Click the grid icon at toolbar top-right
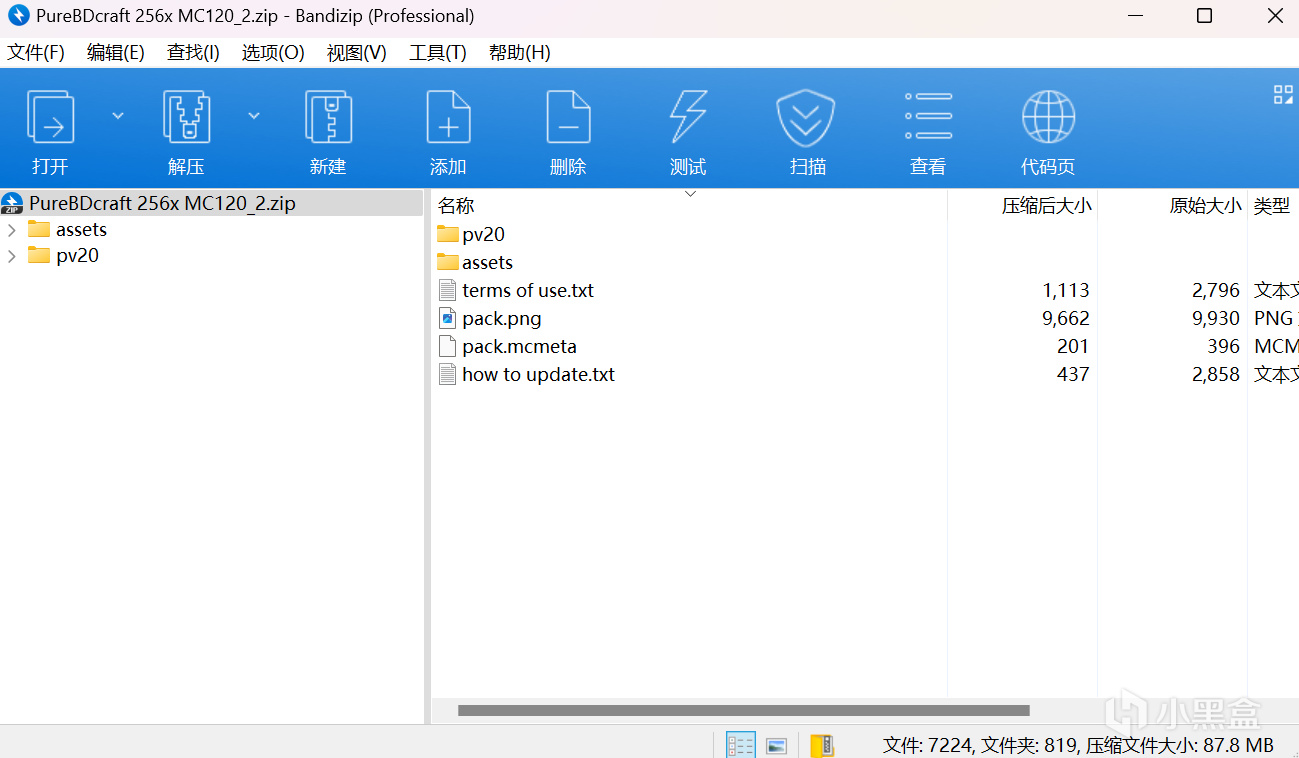This screenshot has height=758, width=1299. 1283,95
